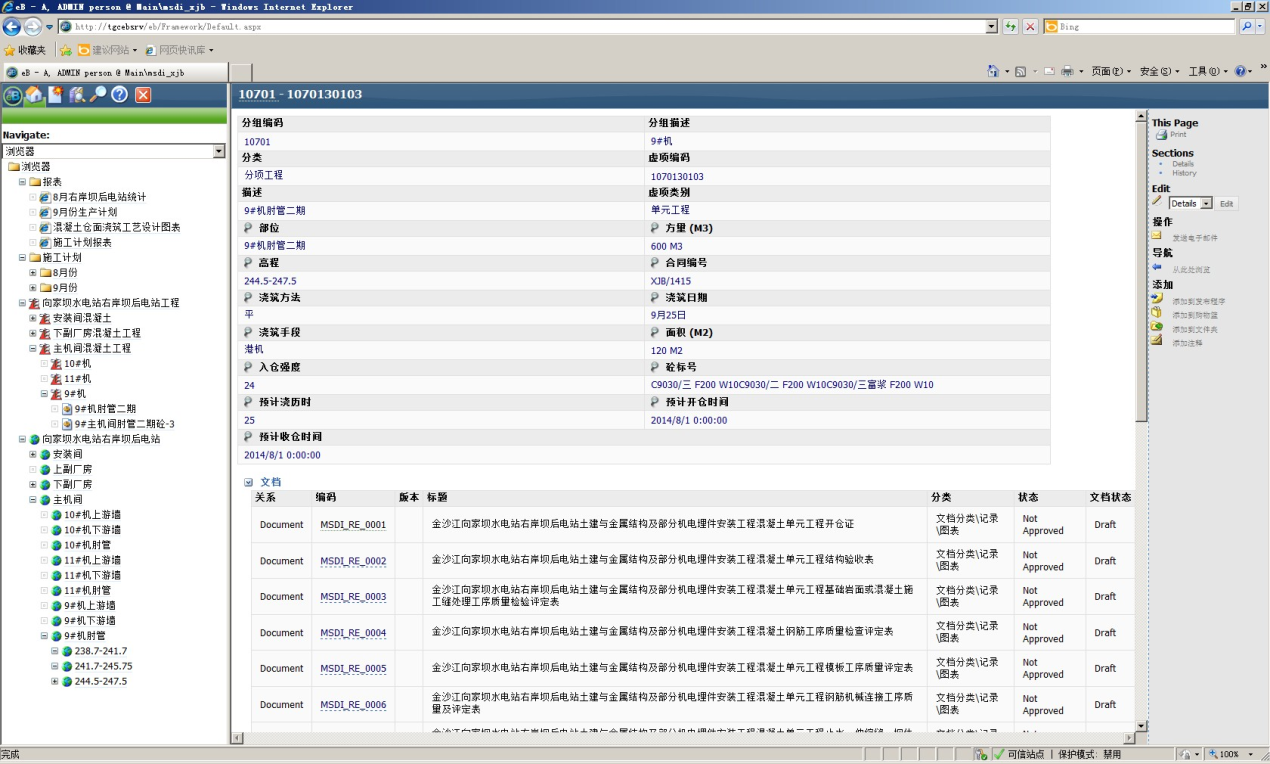Screen dimensions: 1270x764
Task: Click the eB home icon in toolbar
Action: pos(34,95)
